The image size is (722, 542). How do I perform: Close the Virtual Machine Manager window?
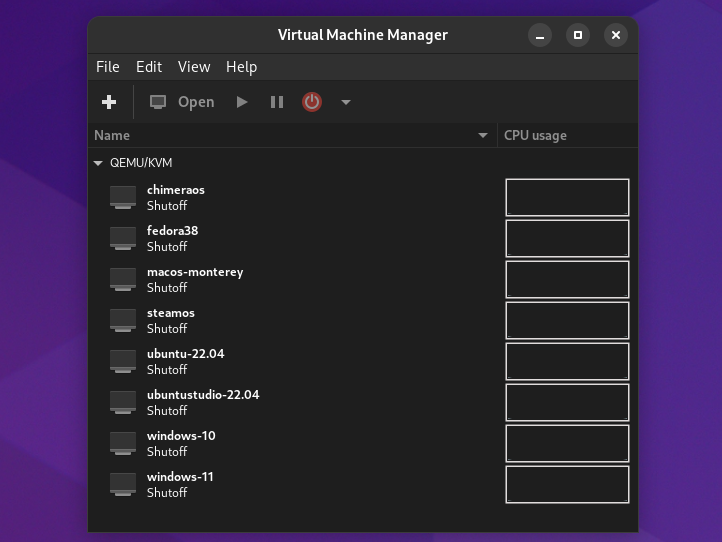(616, 35)
